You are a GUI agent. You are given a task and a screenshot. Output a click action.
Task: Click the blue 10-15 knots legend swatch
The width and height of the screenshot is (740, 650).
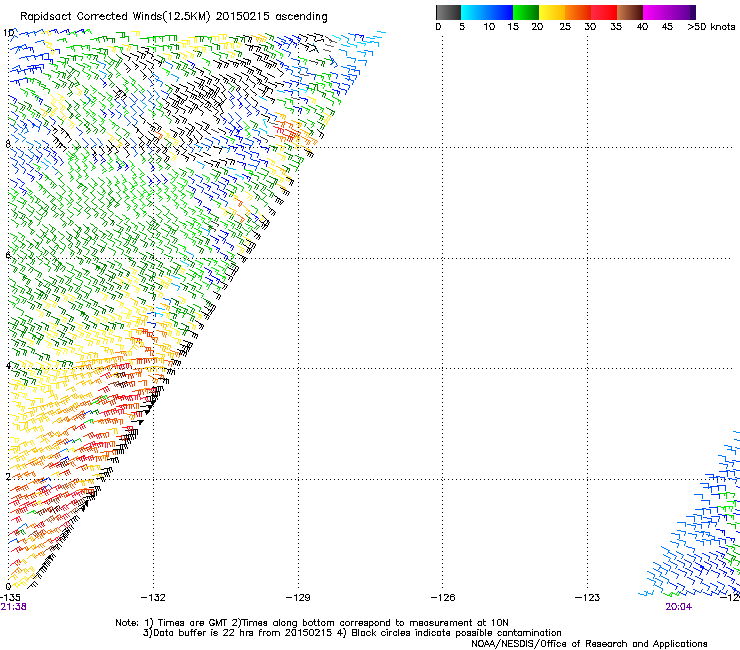(x=500, y=12)
